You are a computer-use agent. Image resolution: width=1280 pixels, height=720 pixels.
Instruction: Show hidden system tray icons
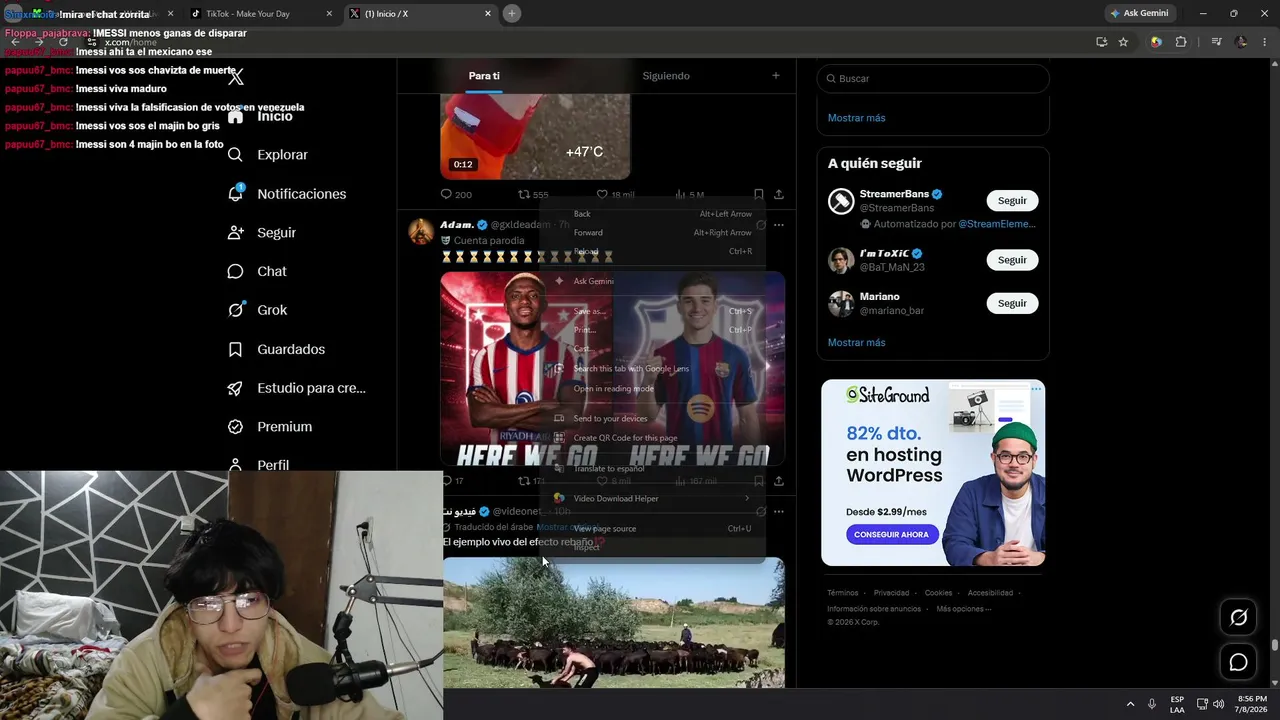[x=1131, y=704]
